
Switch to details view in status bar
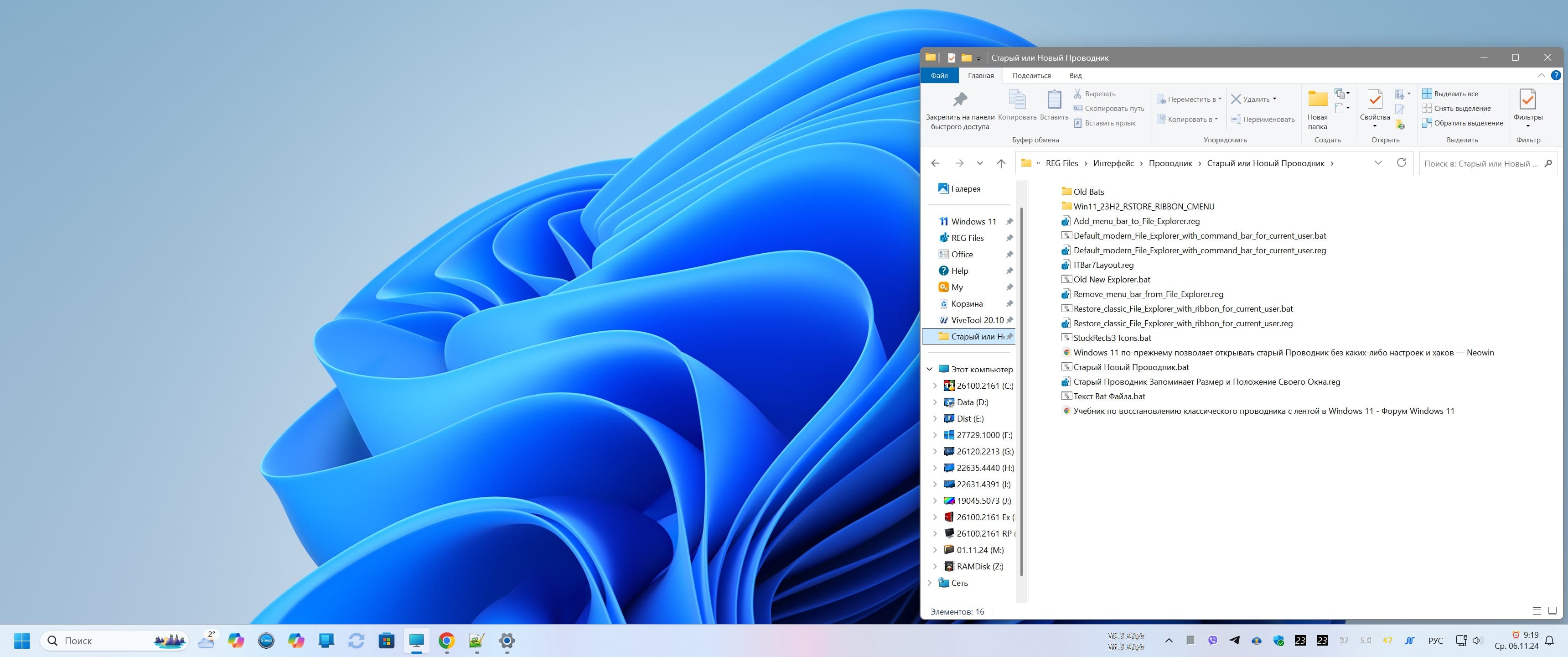coord(1537,611)
